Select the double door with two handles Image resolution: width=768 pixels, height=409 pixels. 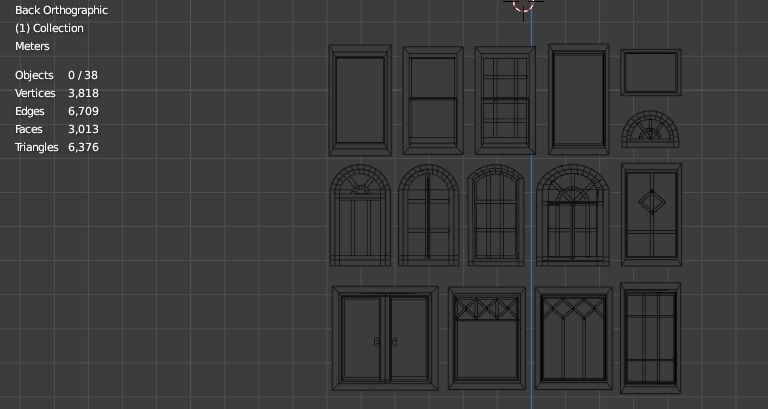click(385, 338)
